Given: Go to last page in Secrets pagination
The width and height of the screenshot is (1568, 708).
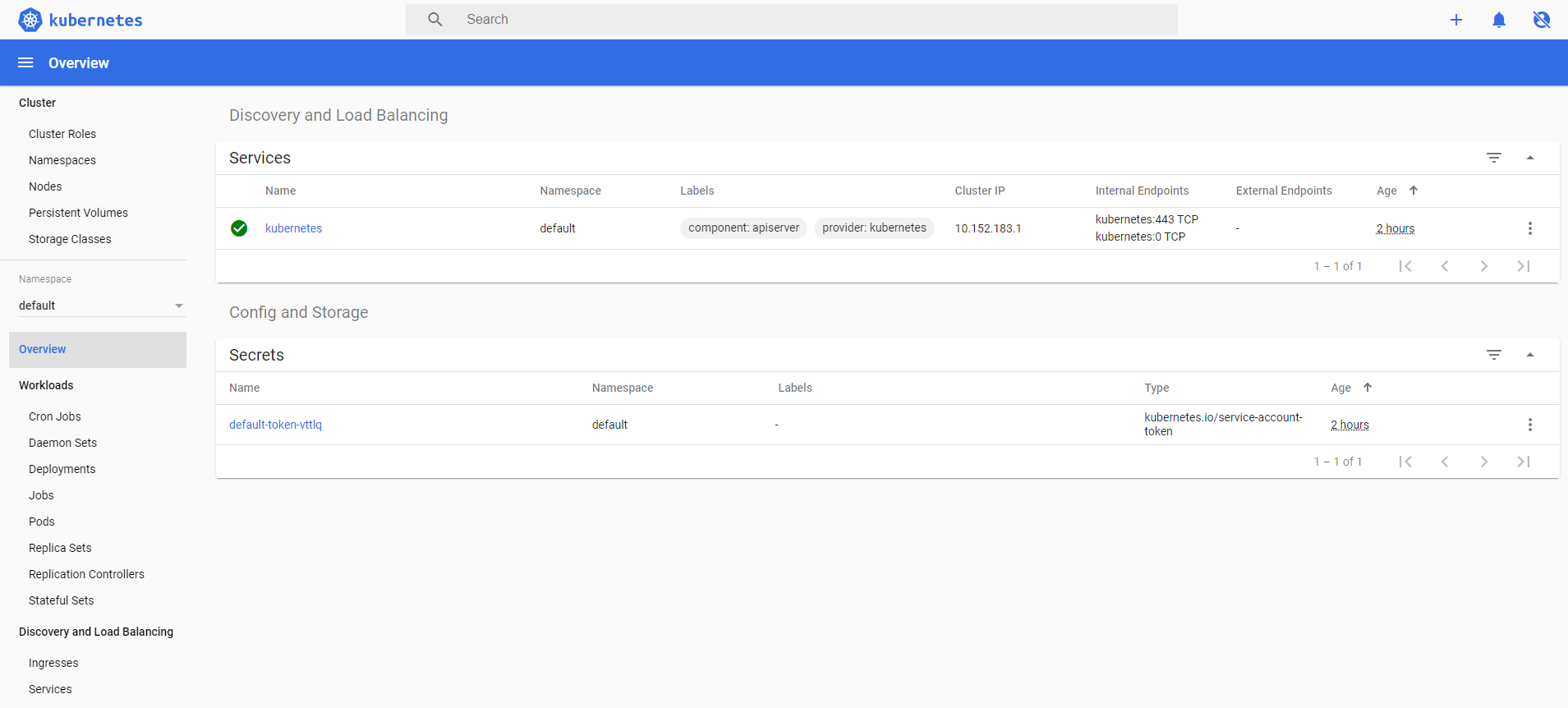Looking at the screenshot, I should (x=1524, y=462).
